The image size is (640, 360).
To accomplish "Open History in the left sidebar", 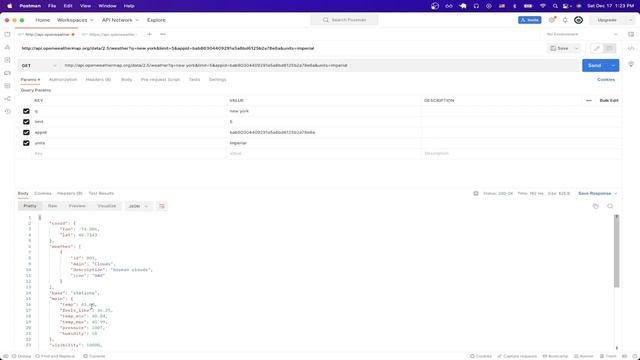I will point(7,111).
